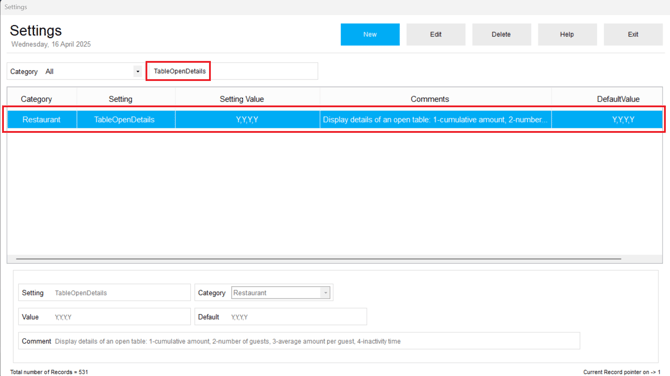This screenshot has height=376, width=670.
Task: Click the Y,Y,Y,Y Setting Value cell
Action: click(247, 120)
